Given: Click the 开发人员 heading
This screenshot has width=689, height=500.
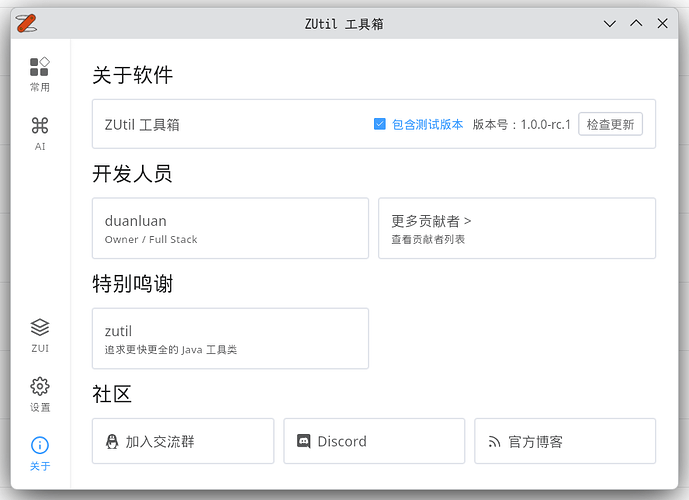Looking at the screenshot, I should click(x=132, y=174).
